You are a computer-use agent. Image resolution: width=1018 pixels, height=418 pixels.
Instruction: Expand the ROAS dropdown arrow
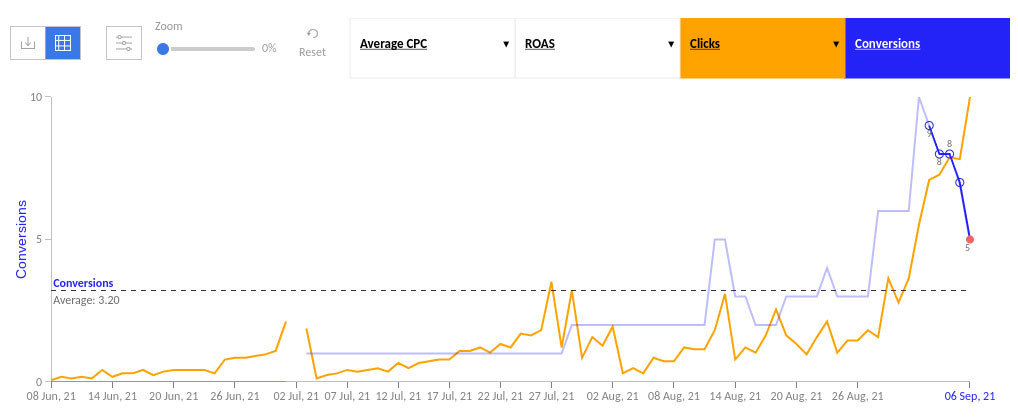click(x=671, y=44)
